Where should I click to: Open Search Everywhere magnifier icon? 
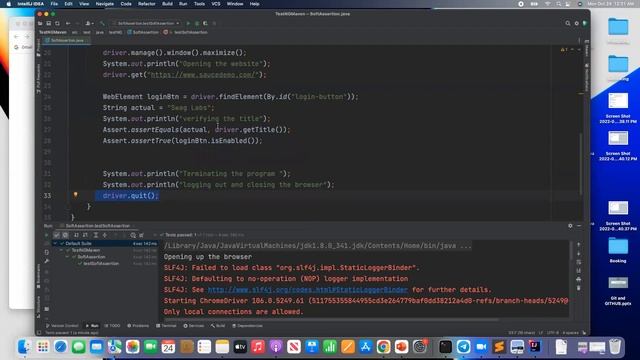tap(568, 23)
